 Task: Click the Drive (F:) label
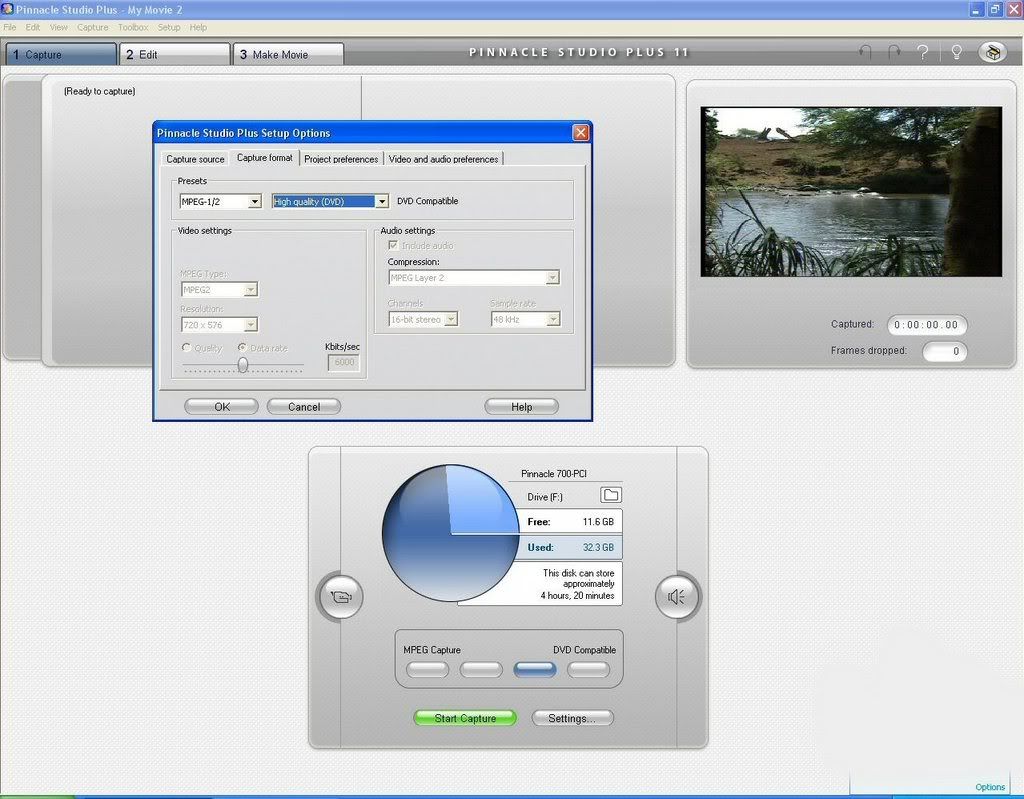(x=545, y=497)
